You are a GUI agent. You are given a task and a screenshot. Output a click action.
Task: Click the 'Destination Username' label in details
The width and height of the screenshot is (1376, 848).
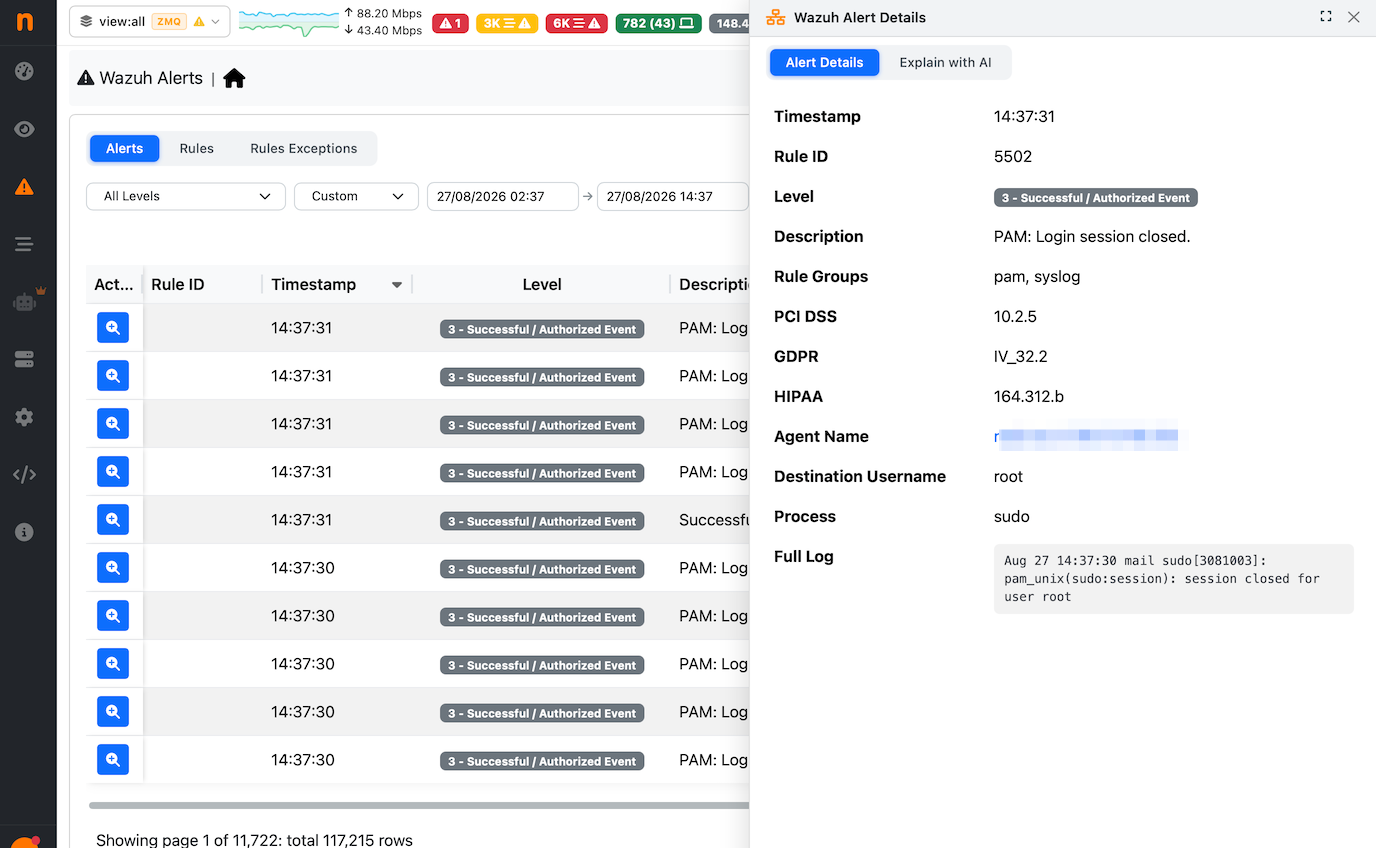[x=860, y=477]
